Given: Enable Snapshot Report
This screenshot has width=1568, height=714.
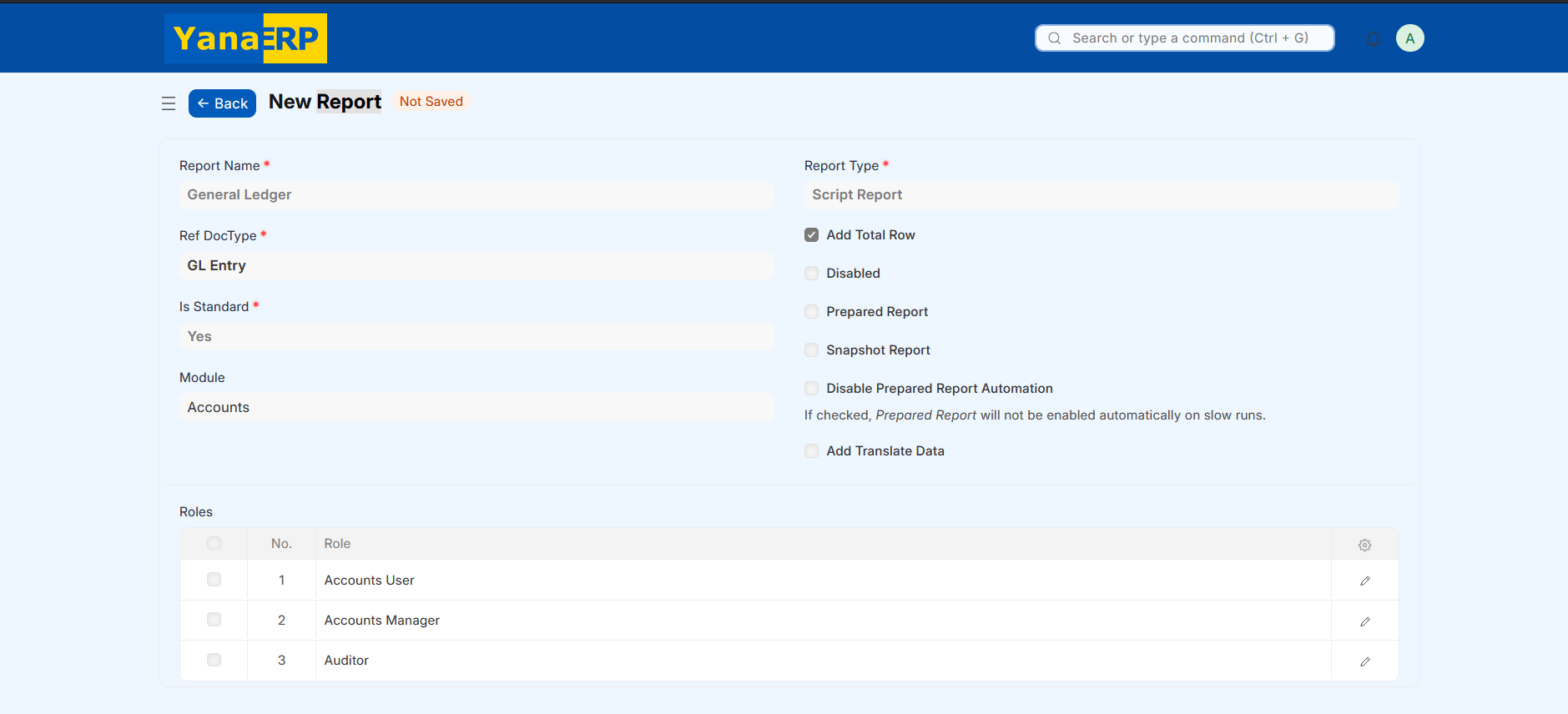Looking at the screenshot, I should tap(811, 350).
